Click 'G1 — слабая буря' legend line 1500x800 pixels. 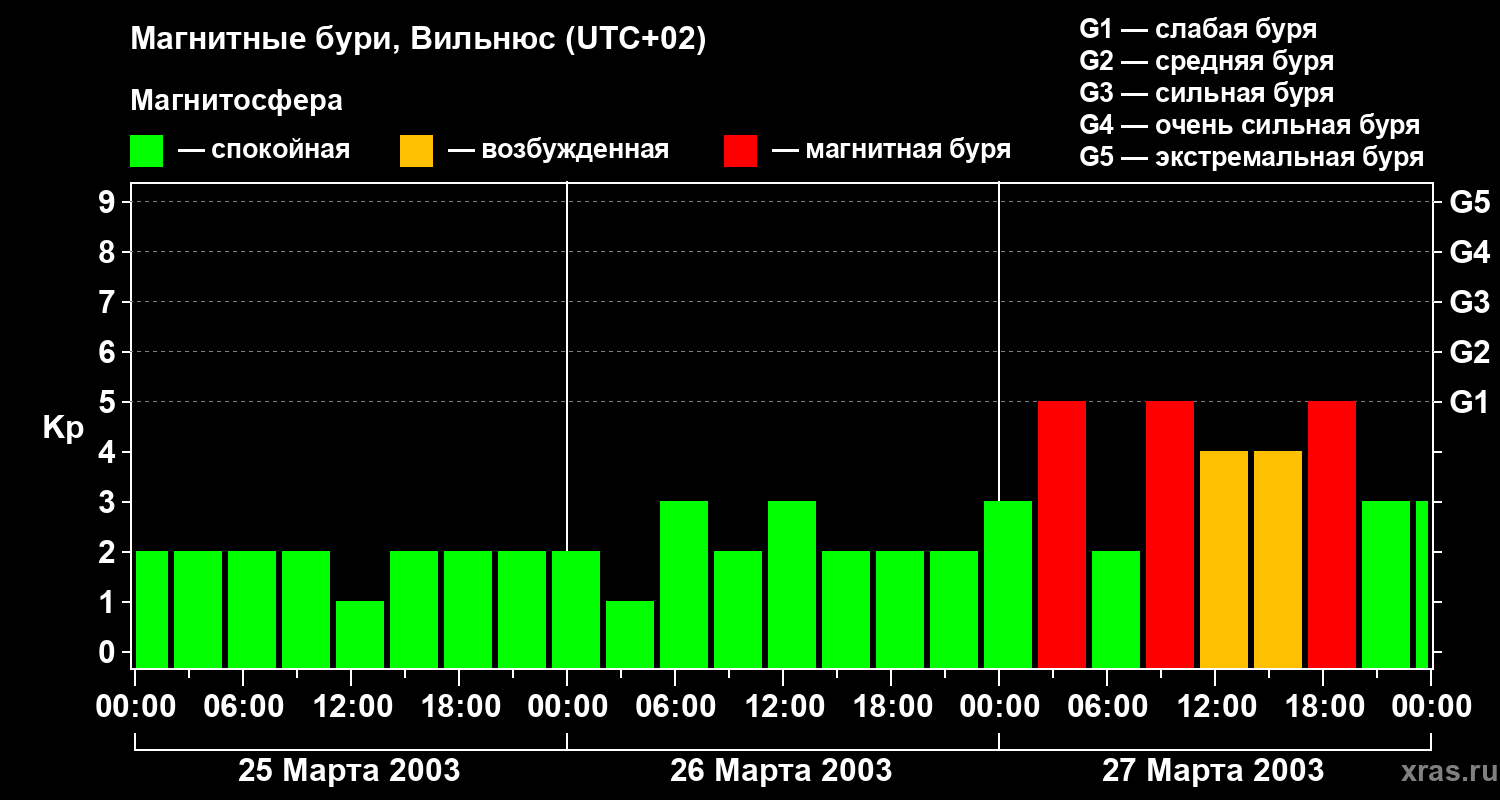(1198, 29)
